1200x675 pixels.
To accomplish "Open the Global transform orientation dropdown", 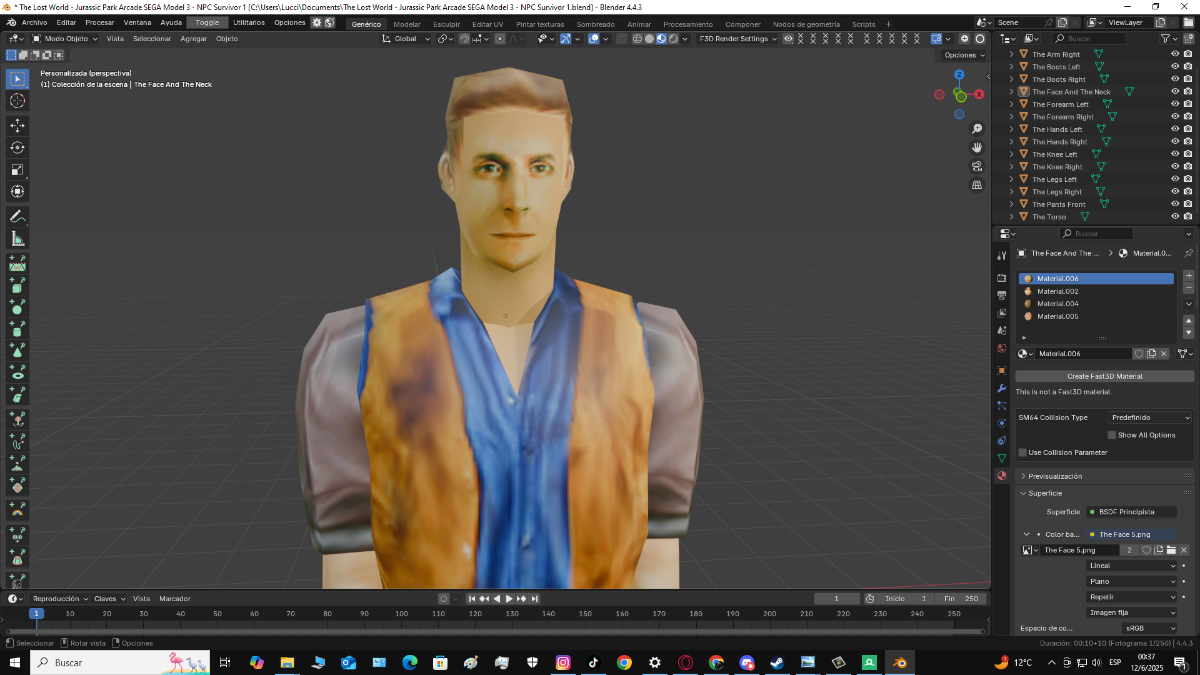I will click(x=407, y=39).
